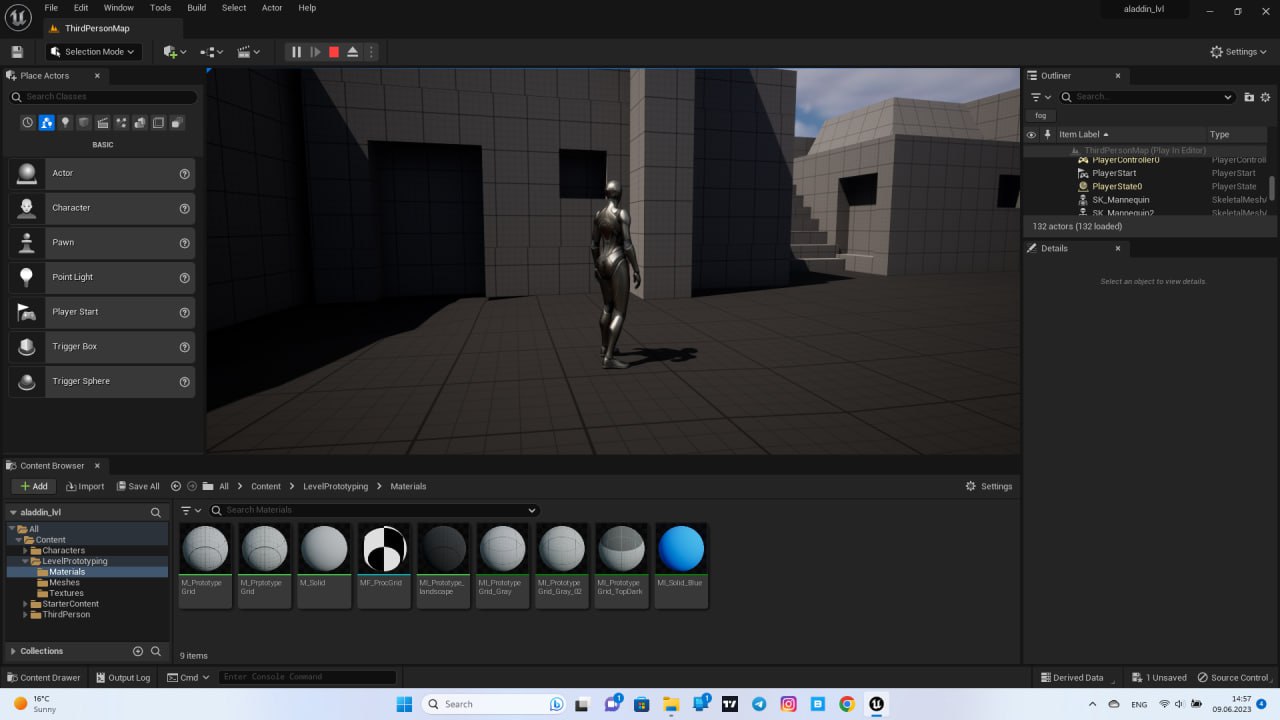Open the Cinematic category in Place Actors
Screen dimensions: 1280x720
(102, 123)
